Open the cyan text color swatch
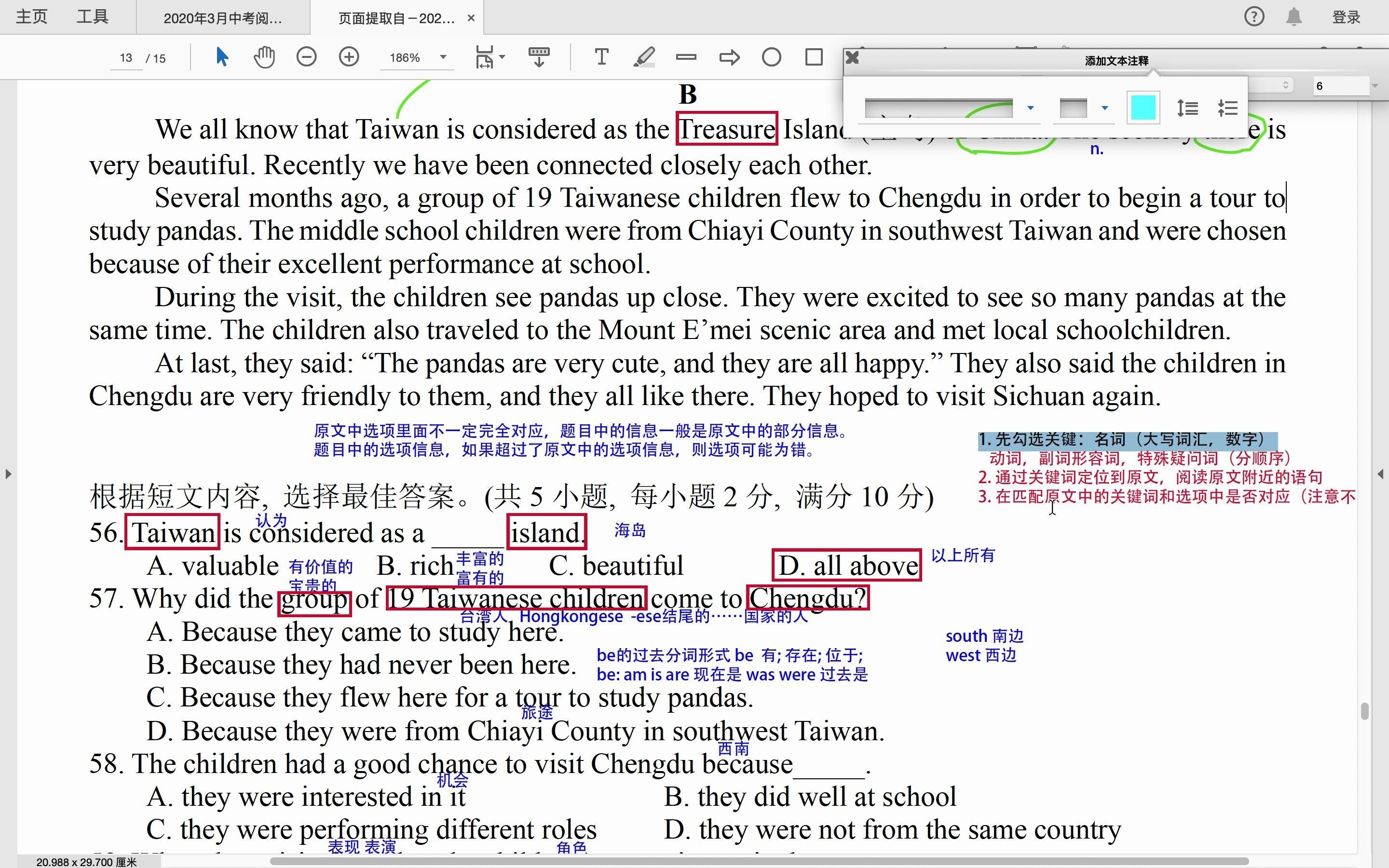Screen dimensions: 1389x868 [1143, 108]
